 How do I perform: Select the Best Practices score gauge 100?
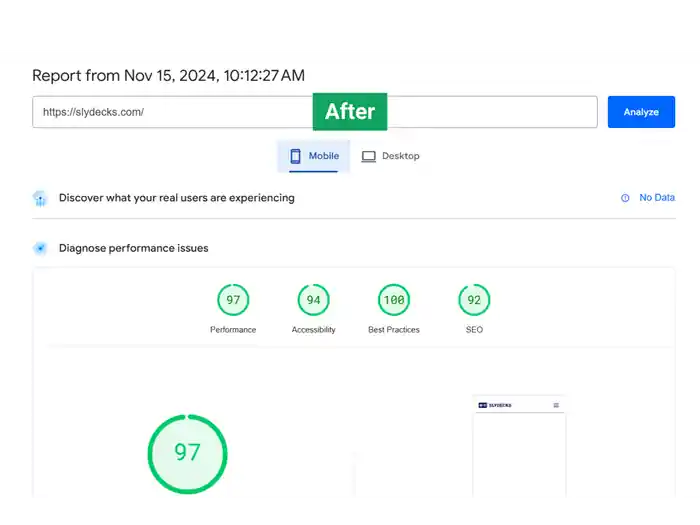(x=394, y=300)
